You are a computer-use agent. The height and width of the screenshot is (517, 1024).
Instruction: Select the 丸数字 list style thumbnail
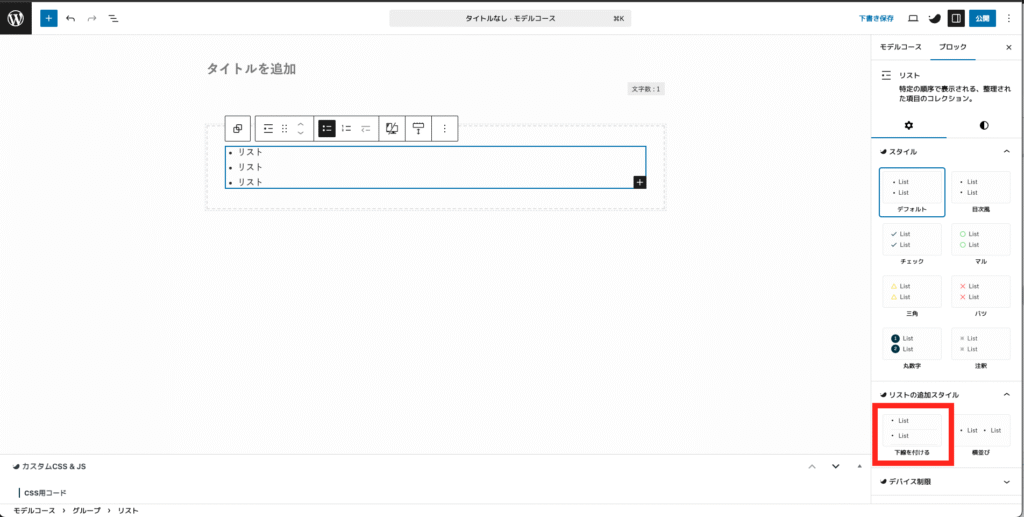911,344
